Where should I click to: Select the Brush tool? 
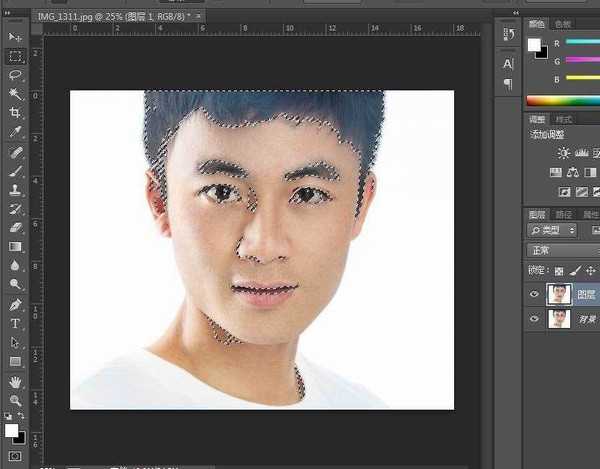pos(15,171)
